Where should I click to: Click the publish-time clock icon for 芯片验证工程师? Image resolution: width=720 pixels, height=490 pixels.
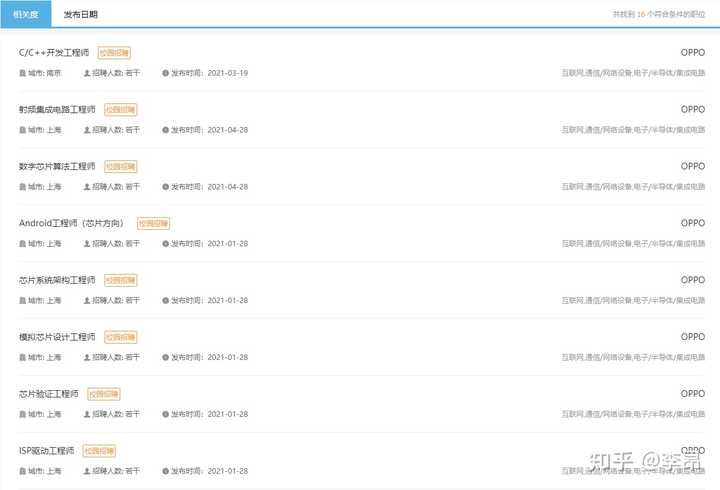(165, 414)
